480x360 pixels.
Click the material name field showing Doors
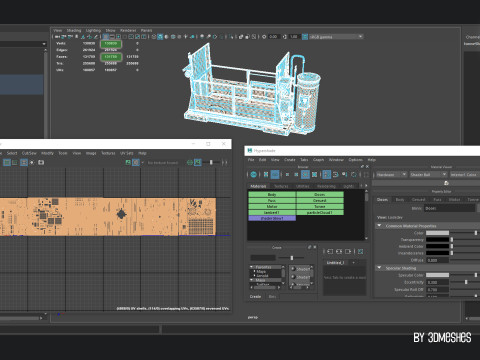pos(449,208)
